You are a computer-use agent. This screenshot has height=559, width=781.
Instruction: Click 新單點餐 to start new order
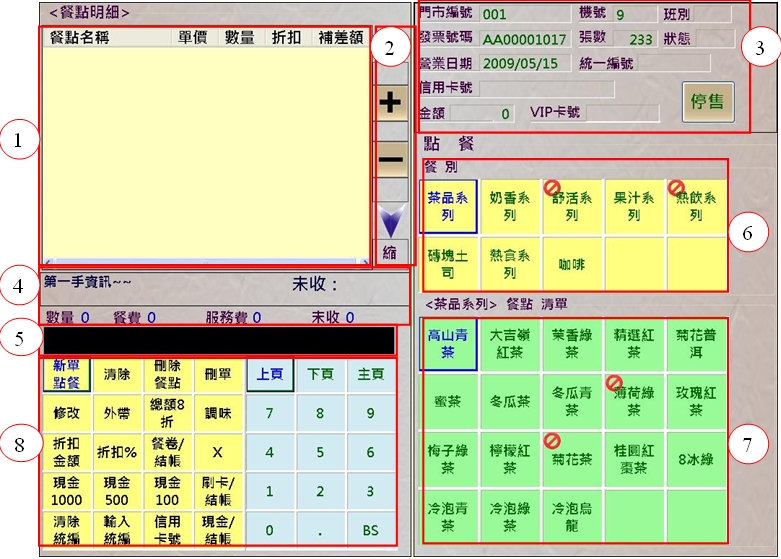pos(65,375)
